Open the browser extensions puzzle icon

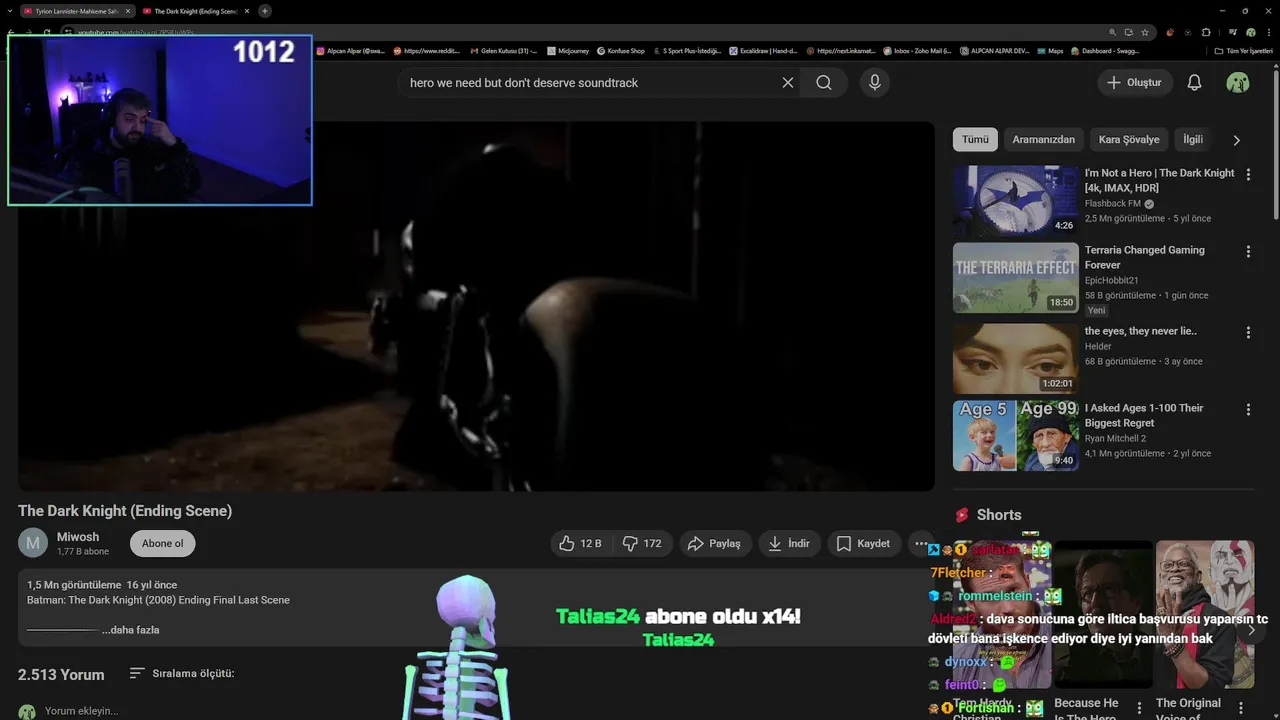[1206, 32]
